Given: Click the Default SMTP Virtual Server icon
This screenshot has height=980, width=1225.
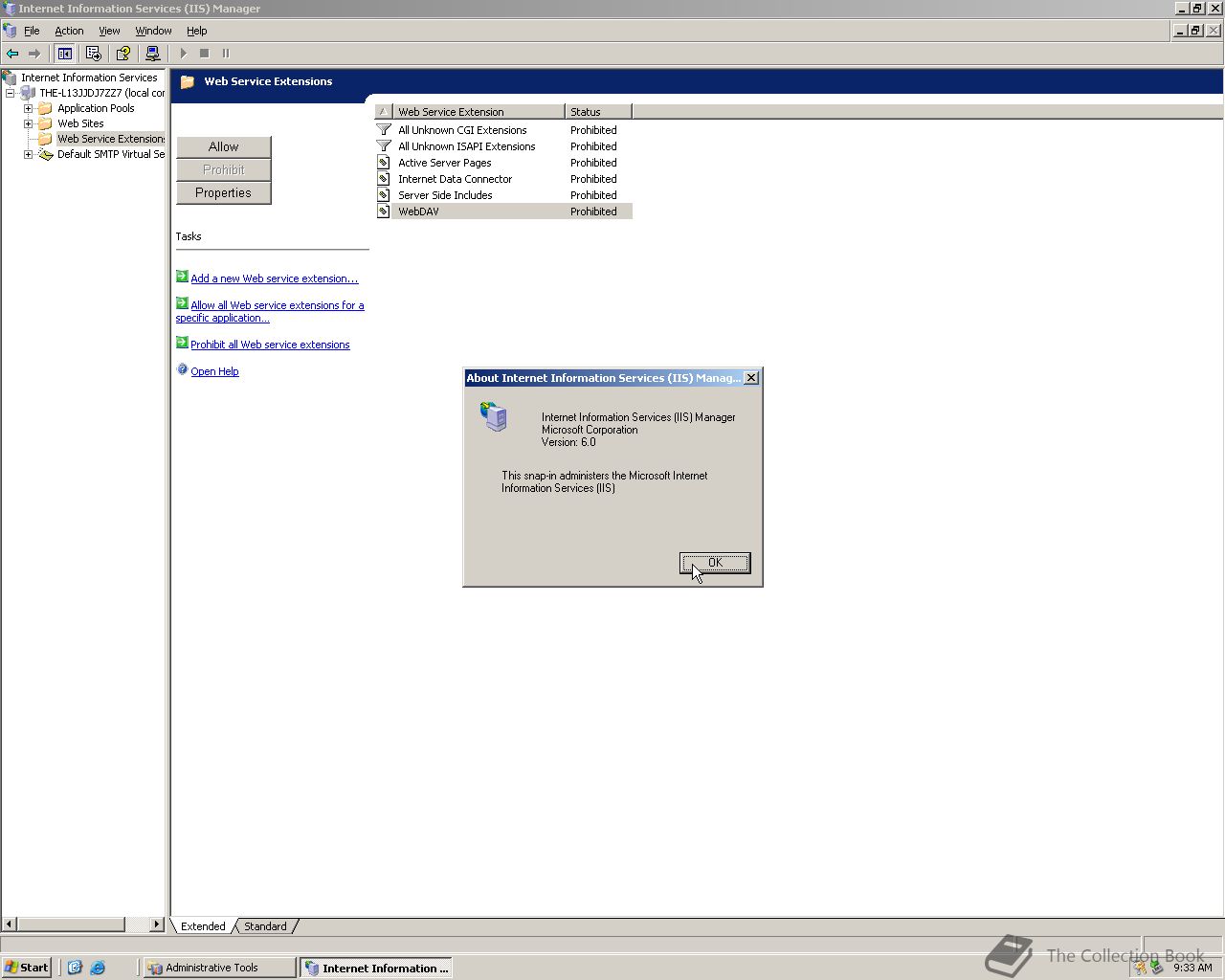Looking at the screenshot, I should tap(45, 154).
